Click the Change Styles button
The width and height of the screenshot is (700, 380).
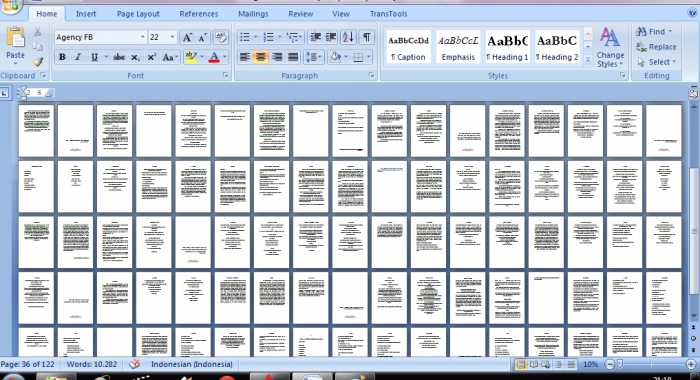(x=610, y=47)
